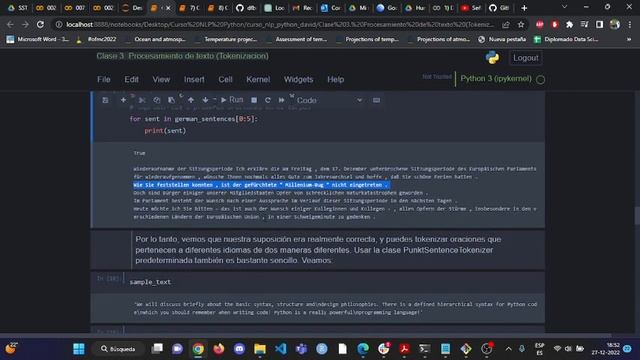Cut the selected cell with scissors icon
Screen dimensions: 640x360
coord(142,100)
